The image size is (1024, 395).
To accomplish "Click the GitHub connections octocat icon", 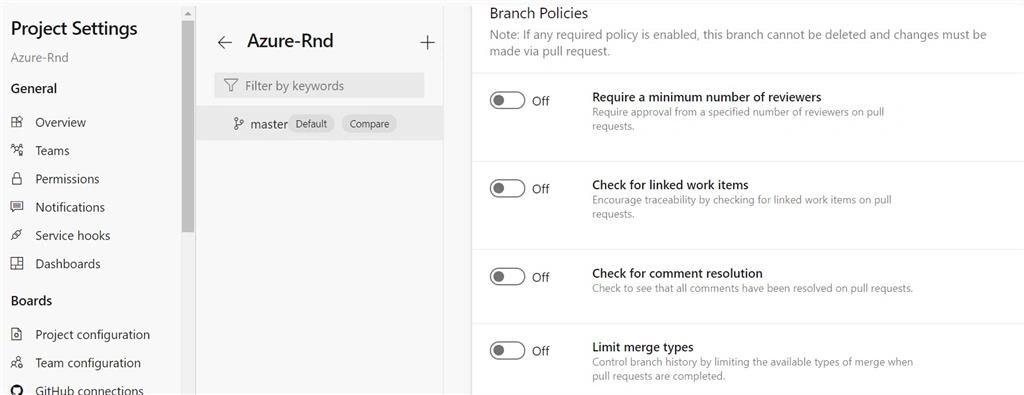I will tap(17, 390).
